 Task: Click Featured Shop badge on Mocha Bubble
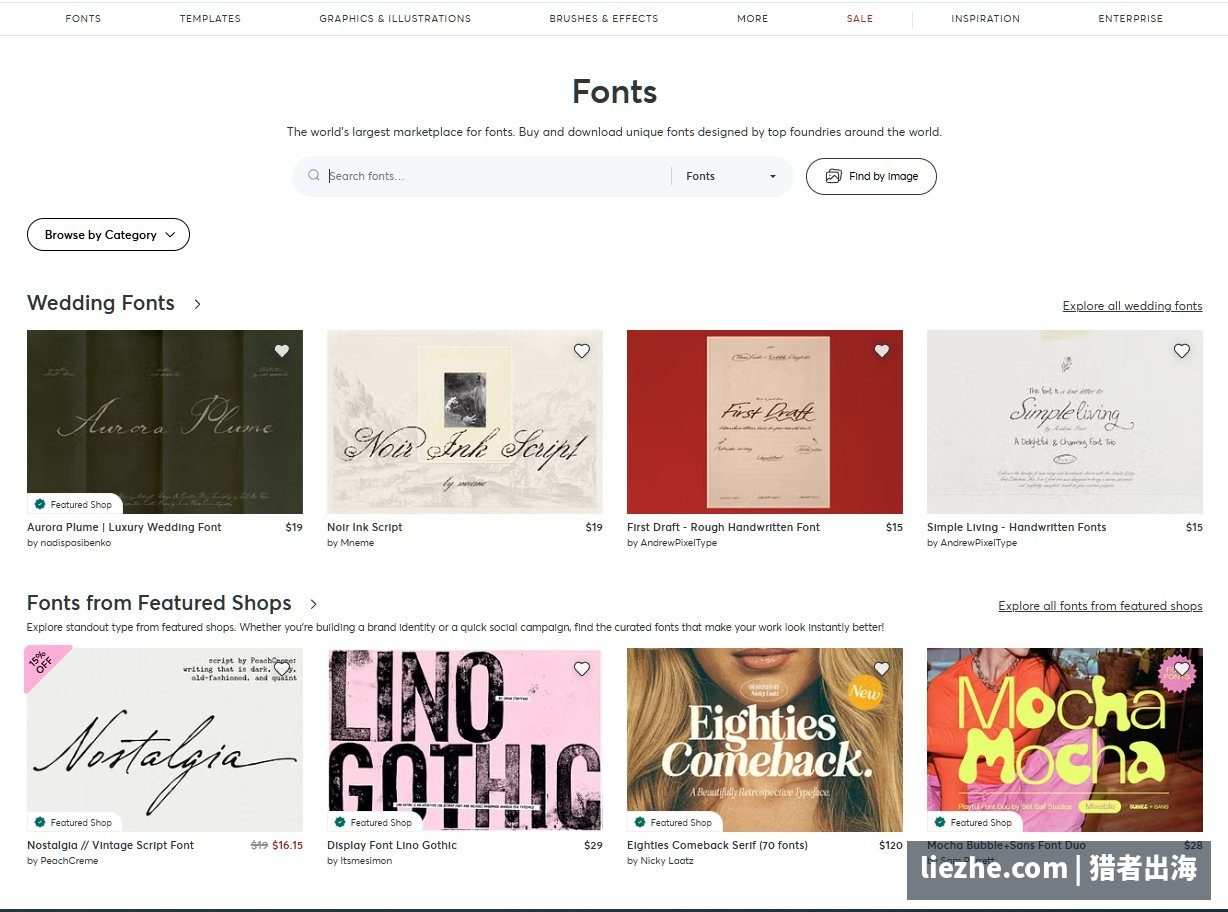click(x=974, y=822)
